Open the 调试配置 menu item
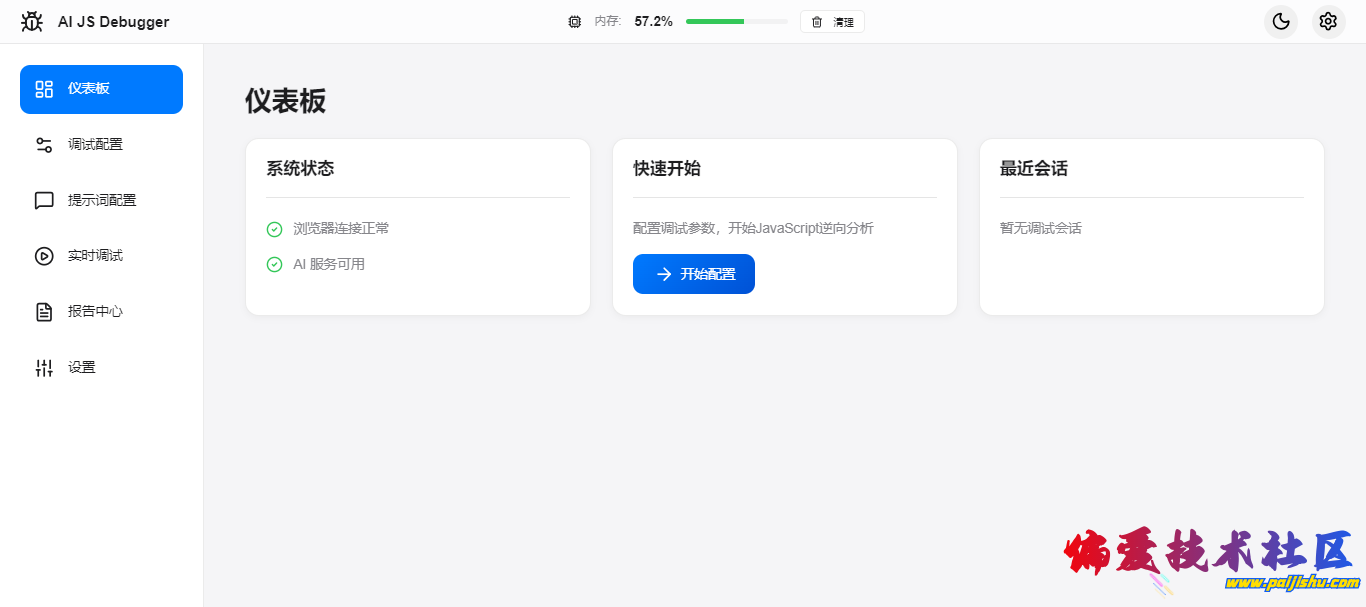1366x607 pixels. point(95,145)
